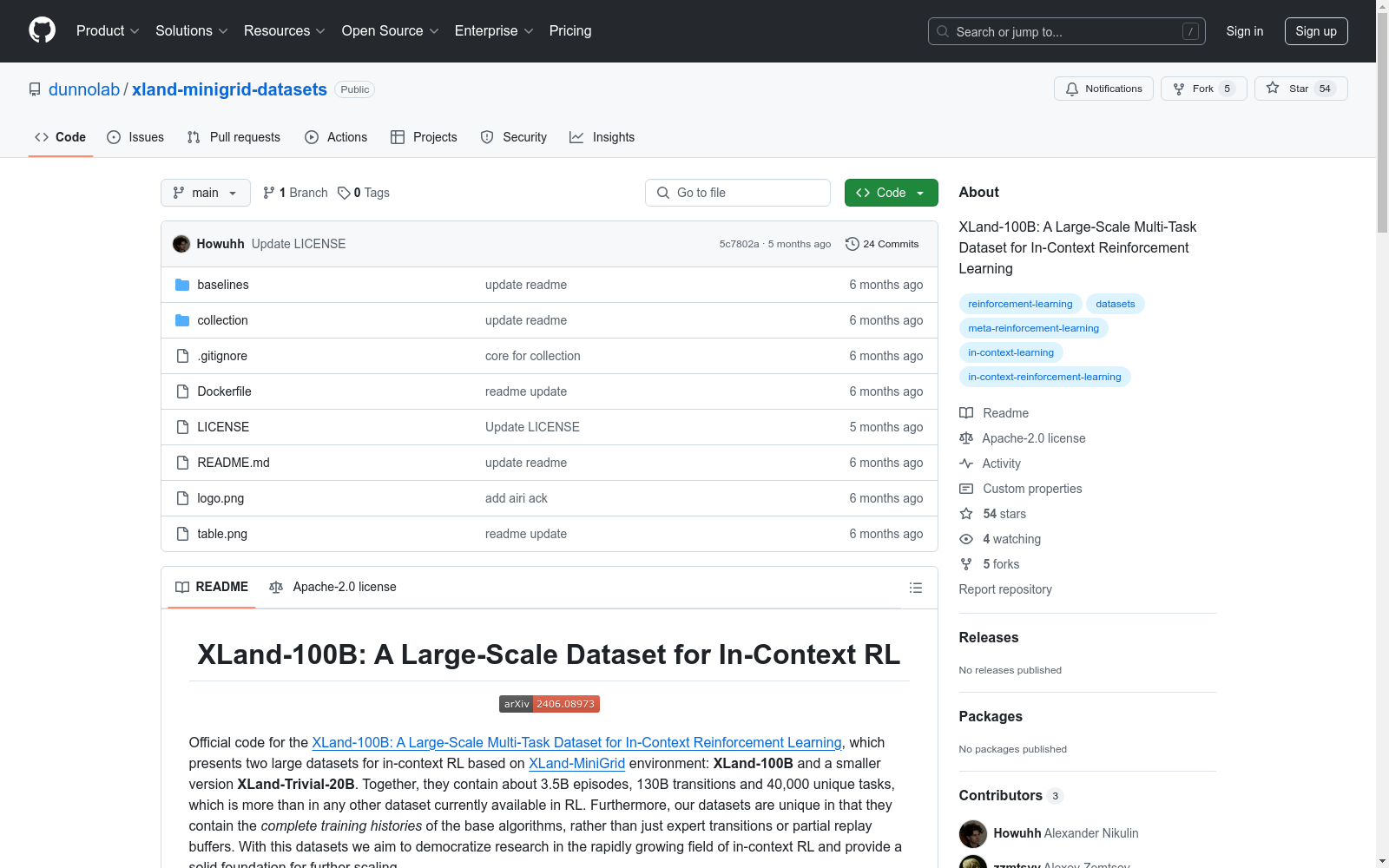Click the Report repository link
The height and width of the screenshot is (868, 1389).
click(x=1005, y=589)
